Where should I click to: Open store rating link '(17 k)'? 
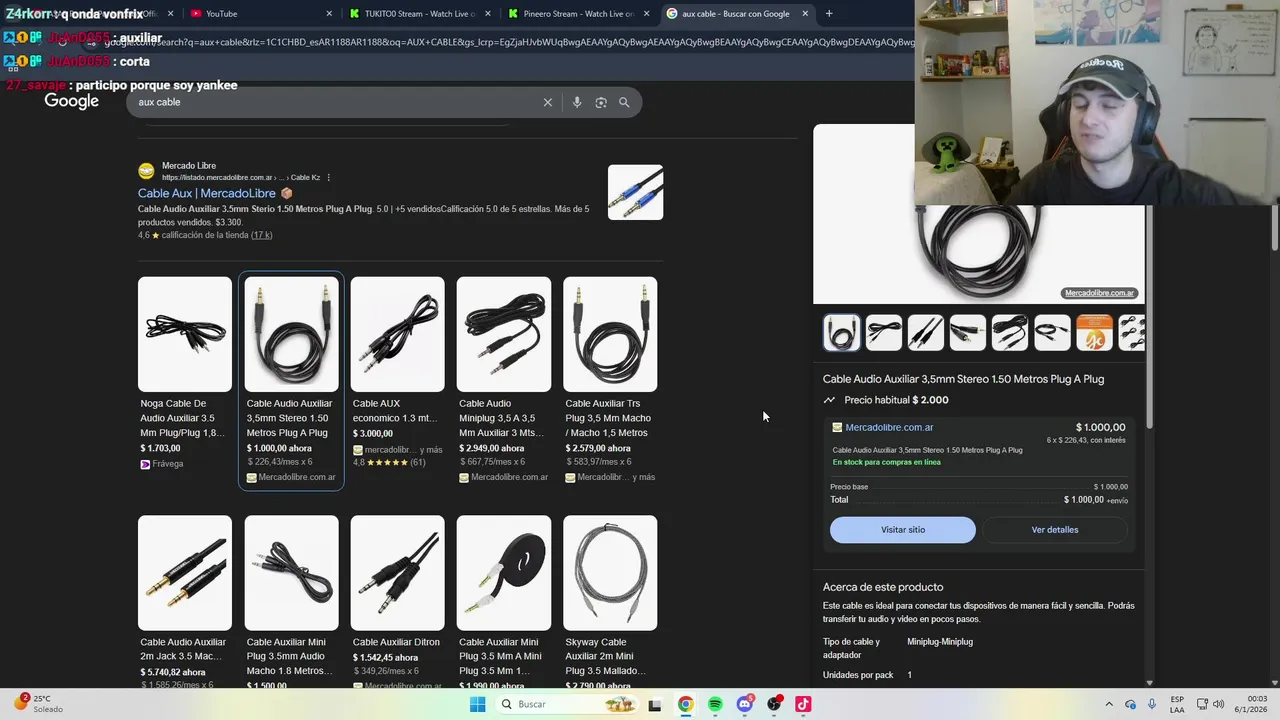[261, 235]
